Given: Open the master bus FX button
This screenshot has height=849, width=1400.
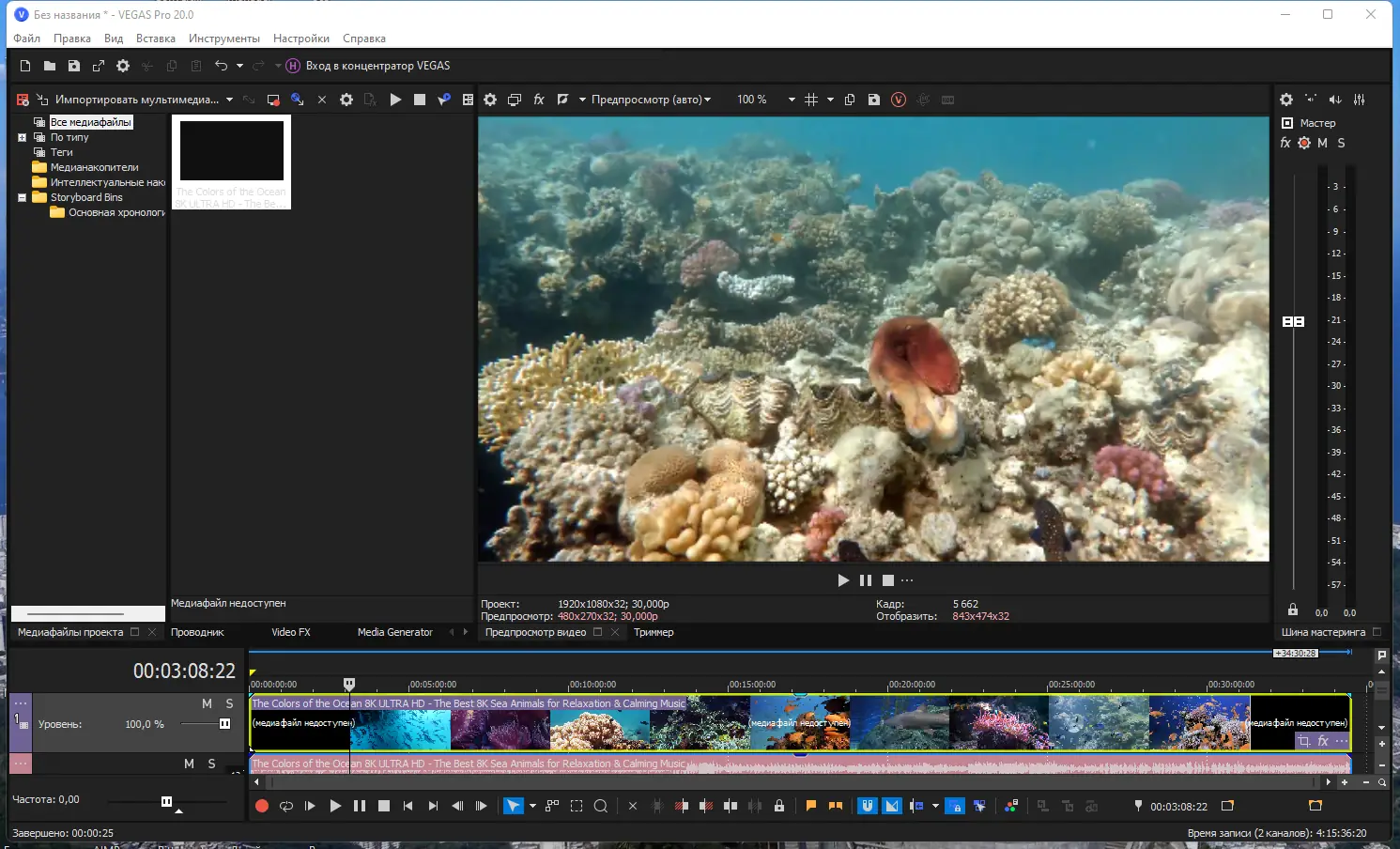Looking at the screenshot, I should point(1285,143).
